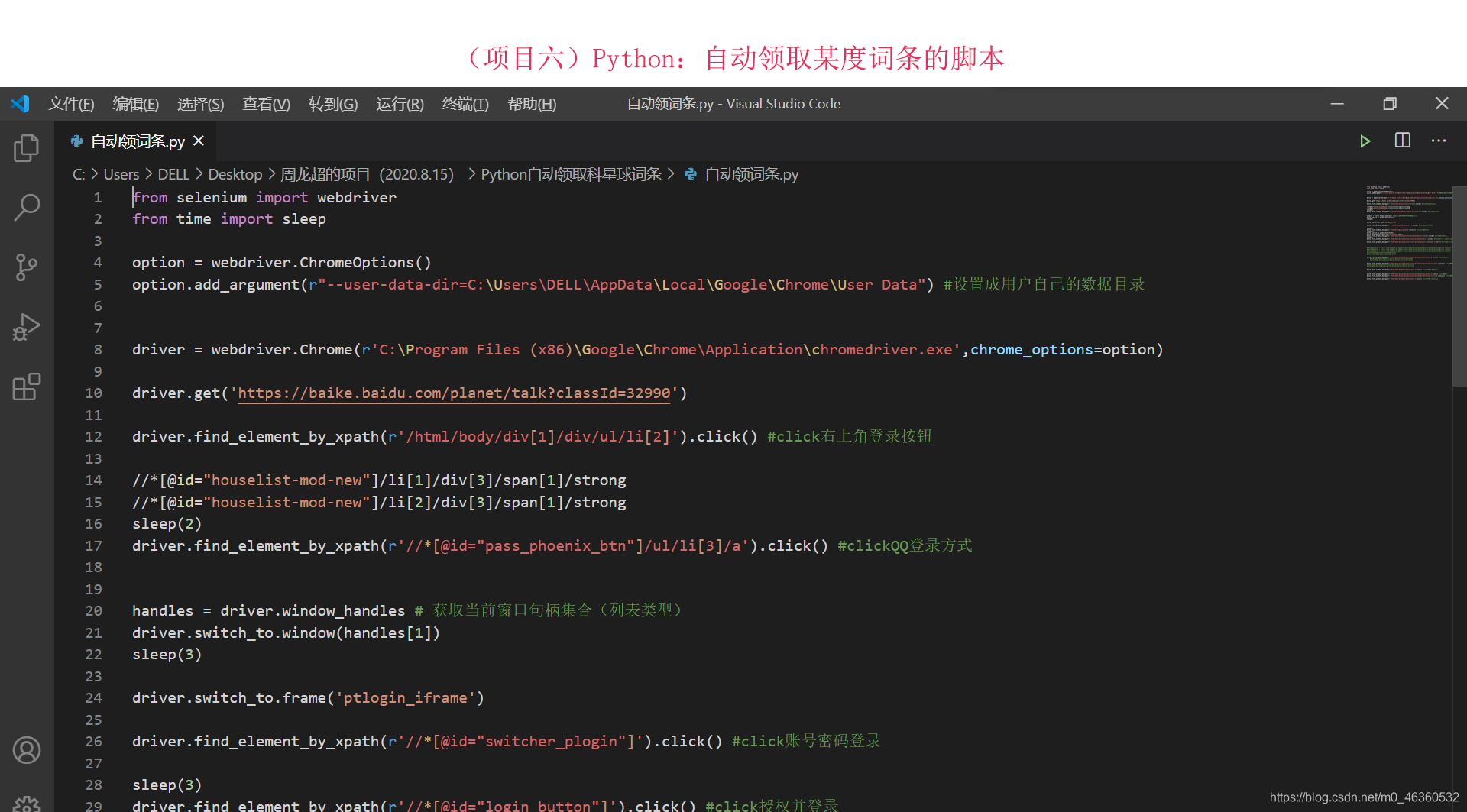Click the 'ptlogin_iframe' string on line 24

(x=406, y=697)
